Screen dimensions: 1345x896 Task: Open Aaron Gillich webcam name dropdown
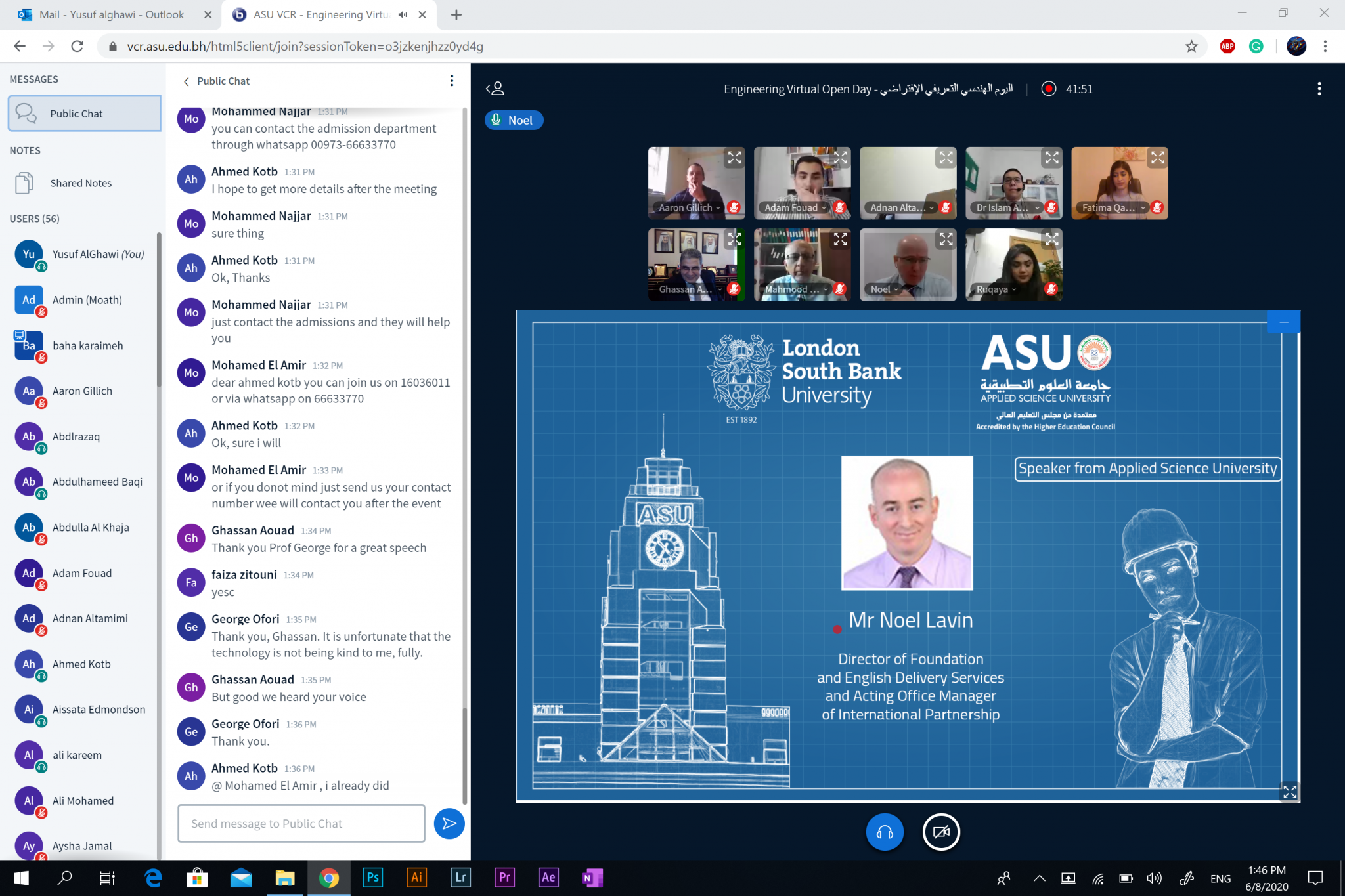pos(690,207)
